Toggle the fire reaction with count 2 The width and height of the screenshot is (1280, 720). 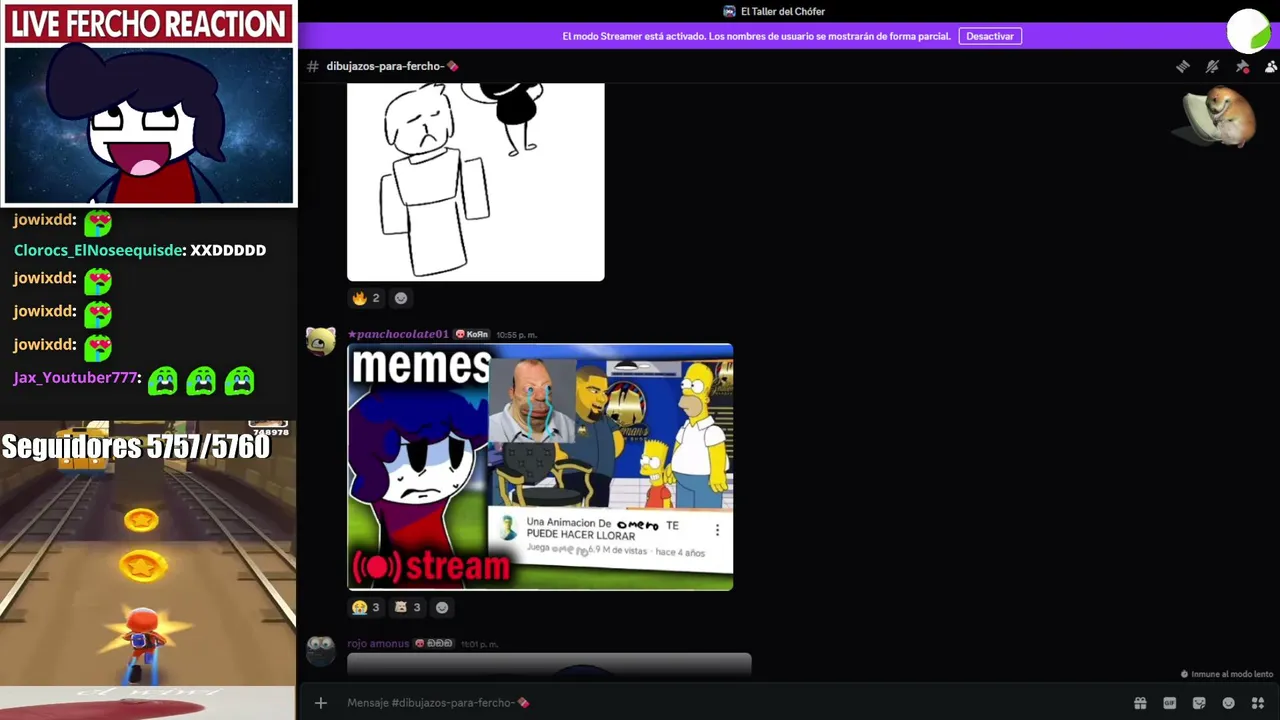tap(365, 298)
